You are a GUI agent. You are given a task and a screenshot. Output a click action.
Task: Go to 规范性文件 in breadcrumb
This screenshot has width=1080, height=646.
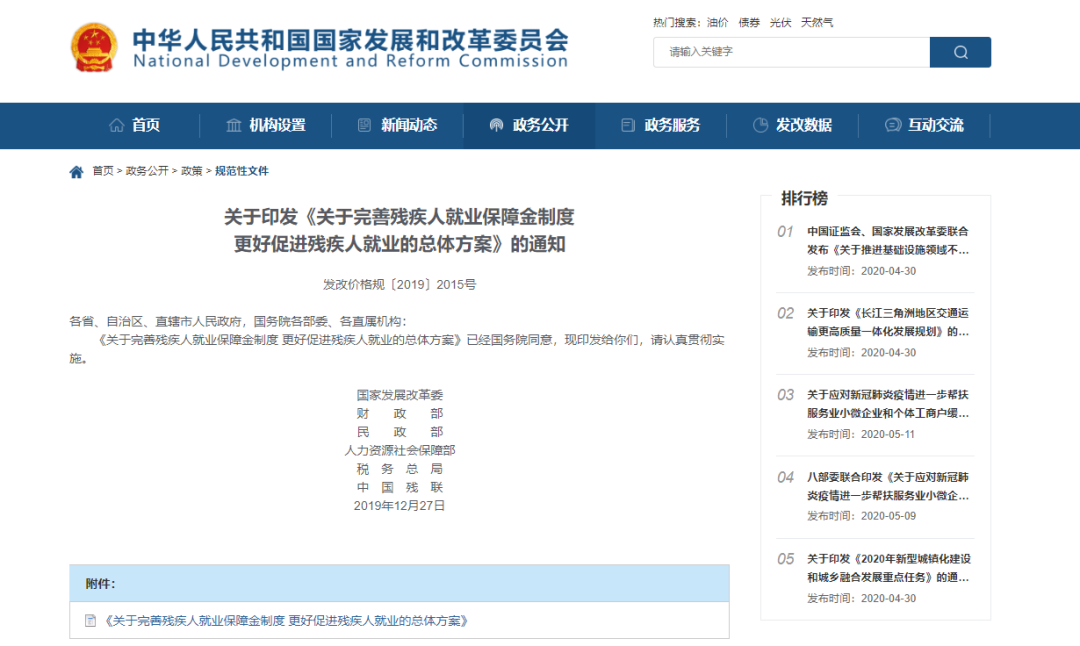click(242, 171)
